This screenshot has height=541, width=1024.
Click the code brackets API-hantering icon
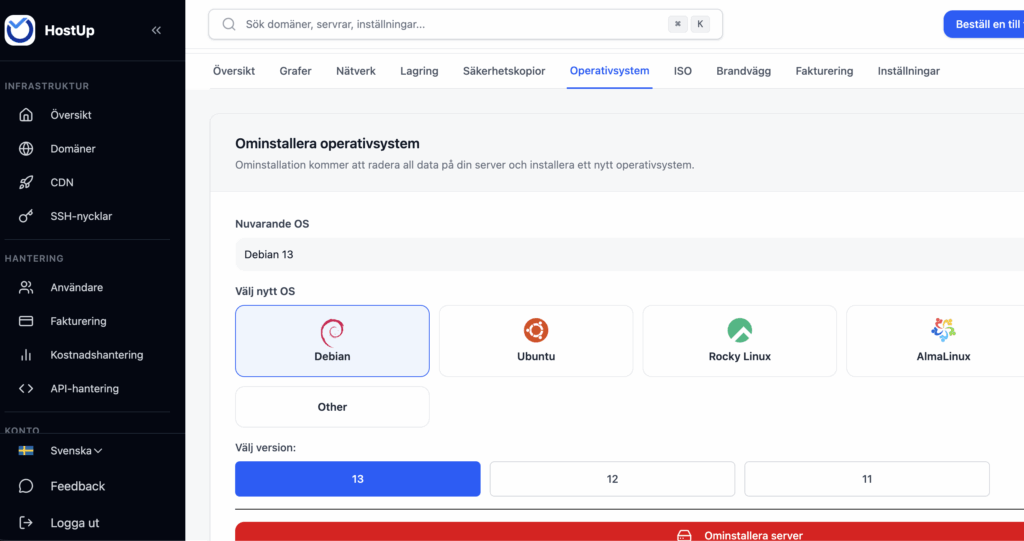27,389
